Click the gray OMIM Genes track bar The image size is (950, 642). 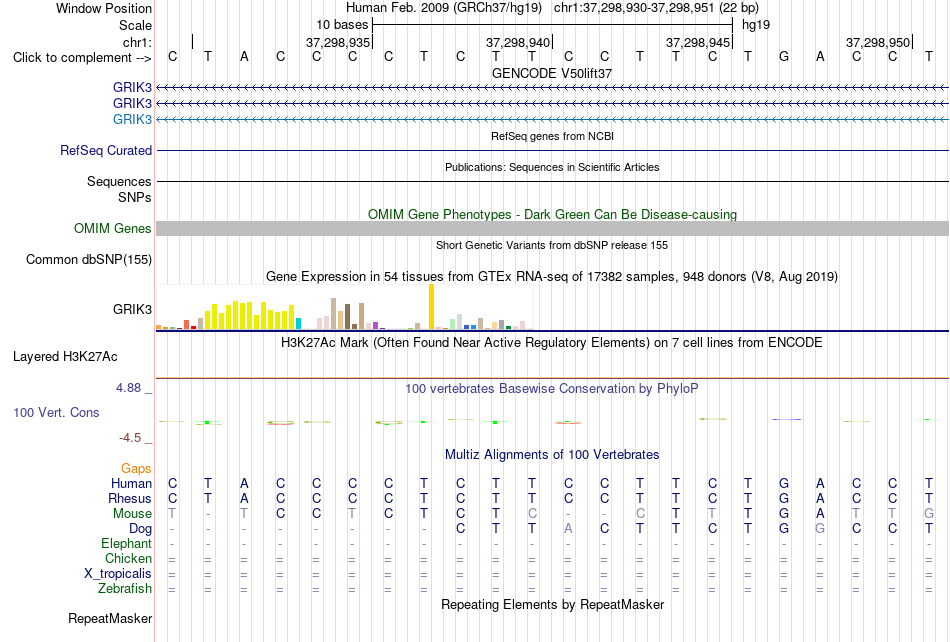553,228
